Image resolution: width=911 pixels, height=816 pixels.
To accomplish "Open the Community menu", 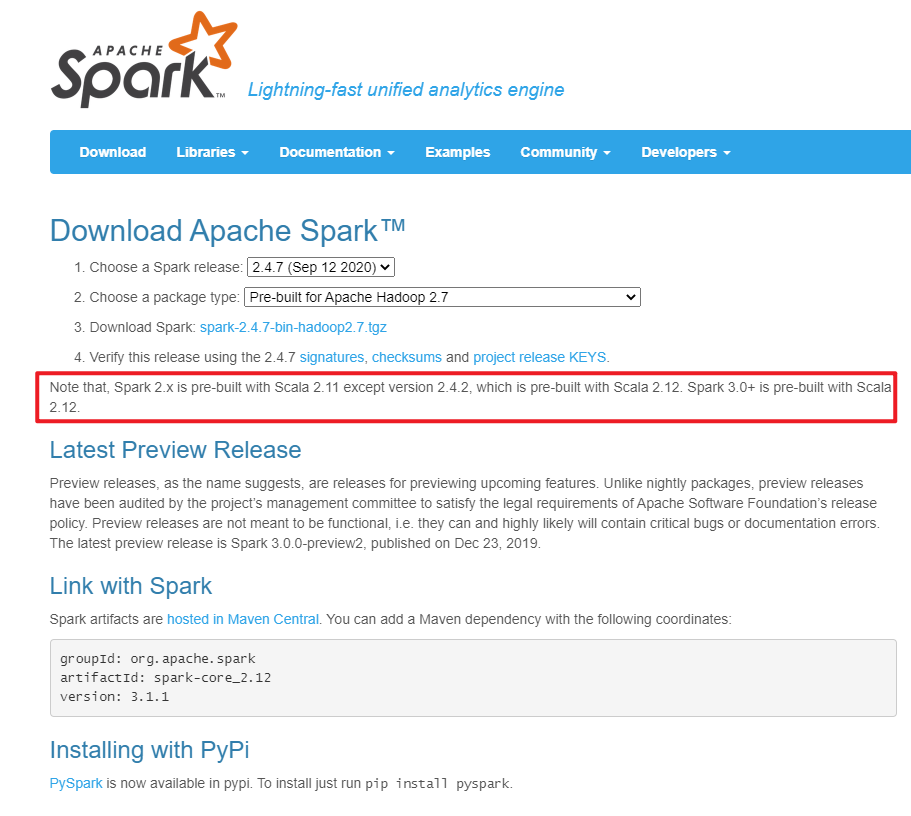I will [565, 152].
